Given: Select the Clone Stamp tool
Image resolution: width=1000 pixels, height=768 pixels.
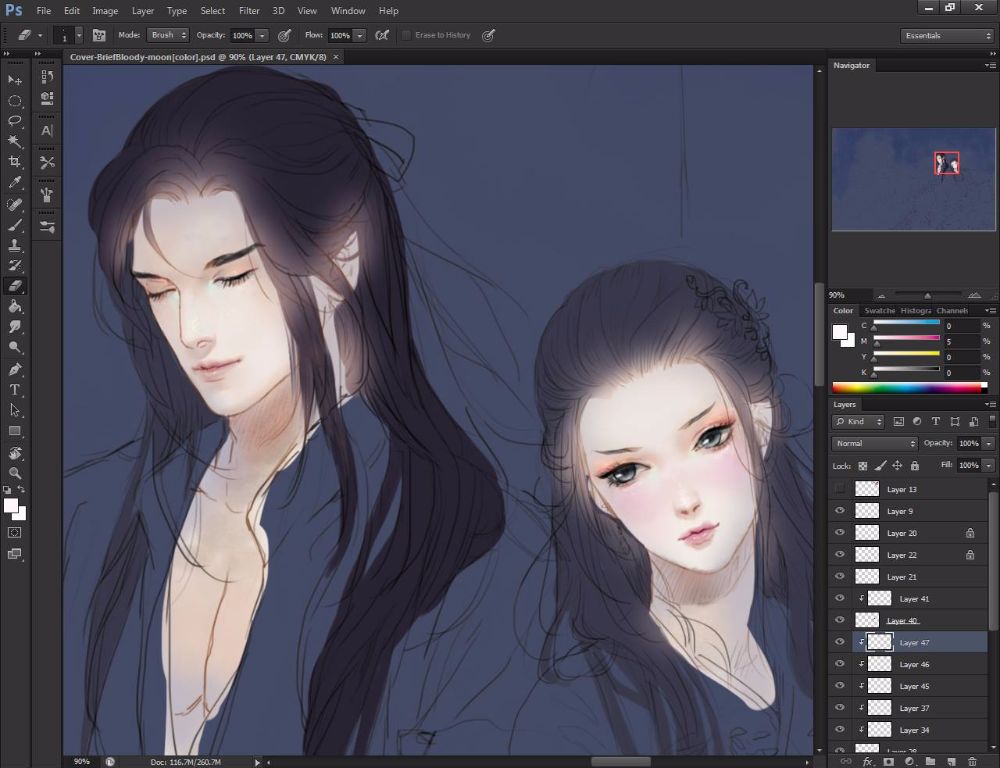Looking at the screenshot, I should tap(15, 245).
